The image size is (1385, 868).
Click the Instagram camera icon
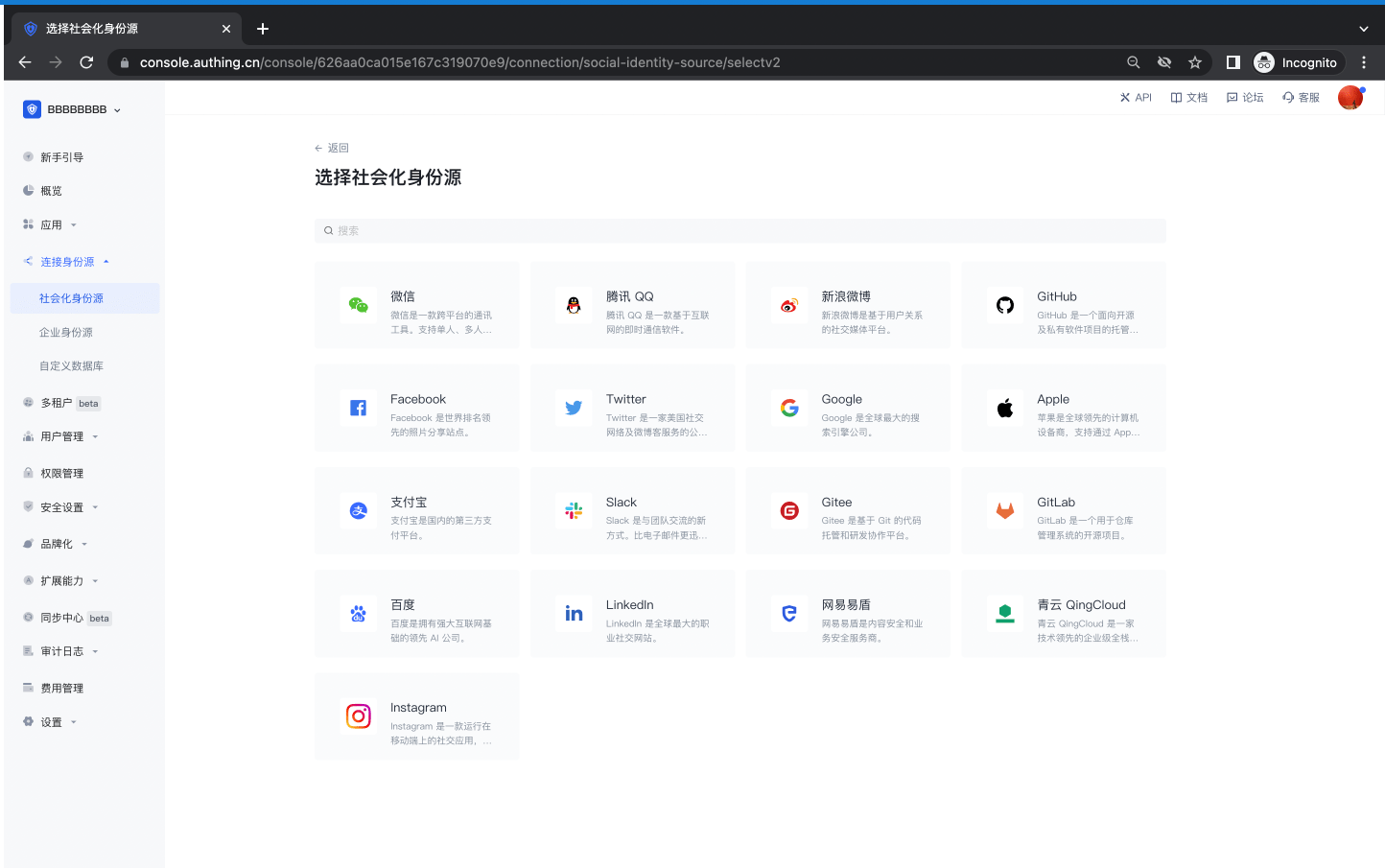click(359, 716)
